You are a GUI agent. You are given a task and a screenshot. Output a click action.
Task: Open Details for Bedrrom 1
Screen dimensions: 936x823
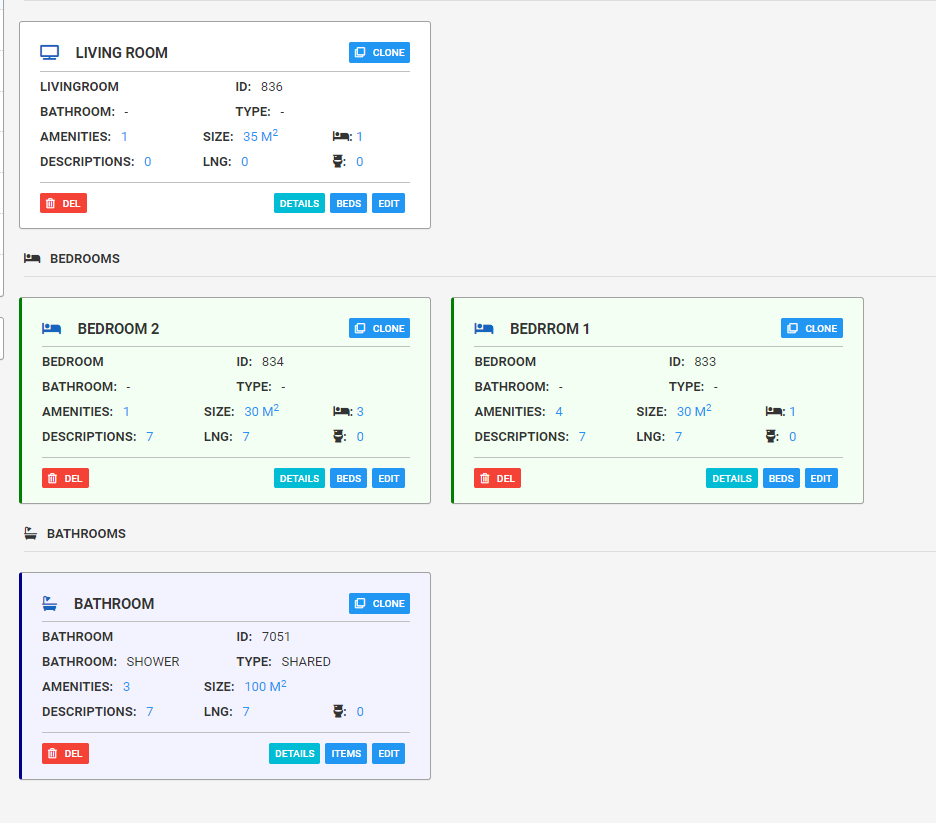[x=732, y=478]
